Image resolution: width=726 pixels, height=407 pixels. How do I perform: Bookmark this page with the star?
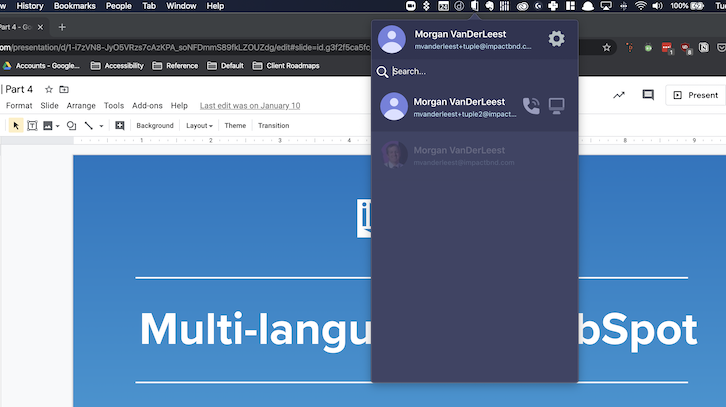point(606,47)
